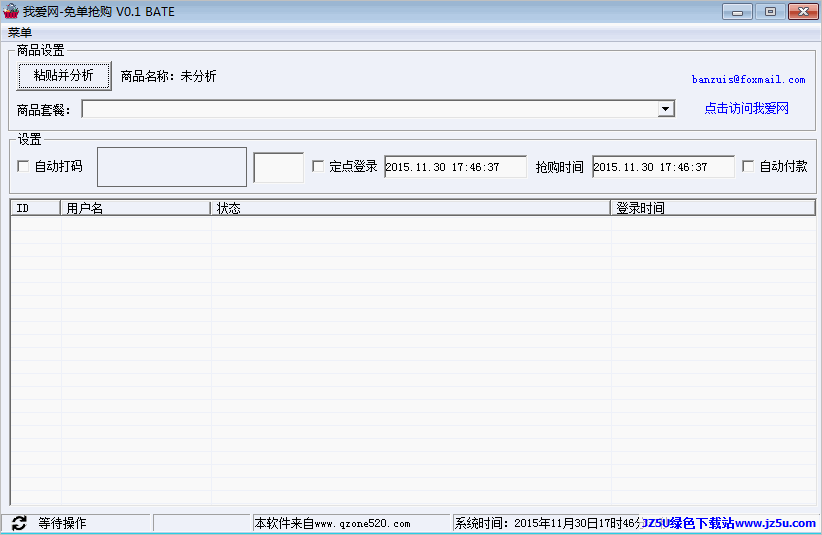The width and height of the screenshot is (822, 535).
Task: Visit the 点击访问我爱网 link
Action: [x=747, y=108]
